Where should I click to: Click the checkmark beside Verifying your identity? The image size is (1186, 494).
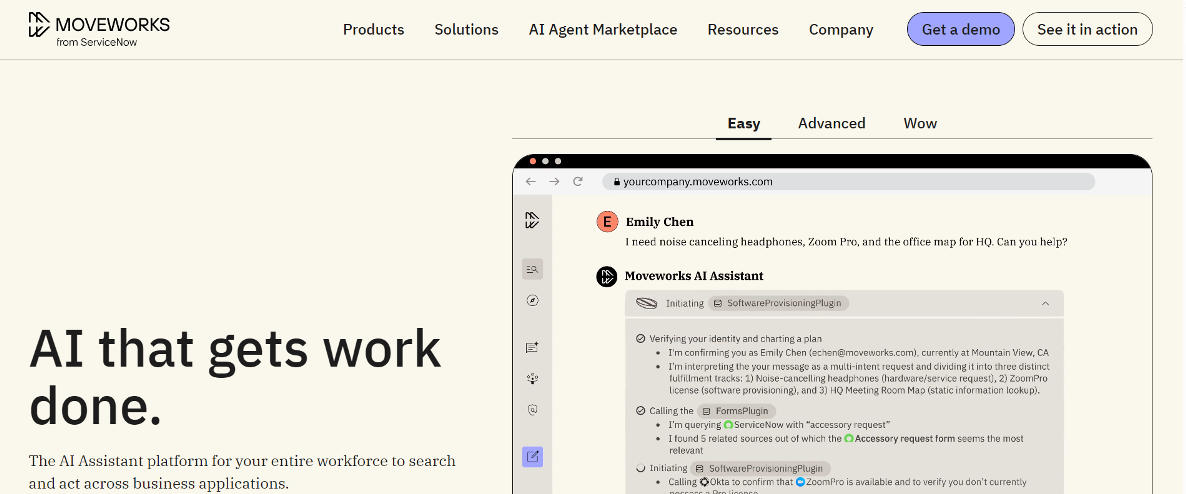coord(641,339)
